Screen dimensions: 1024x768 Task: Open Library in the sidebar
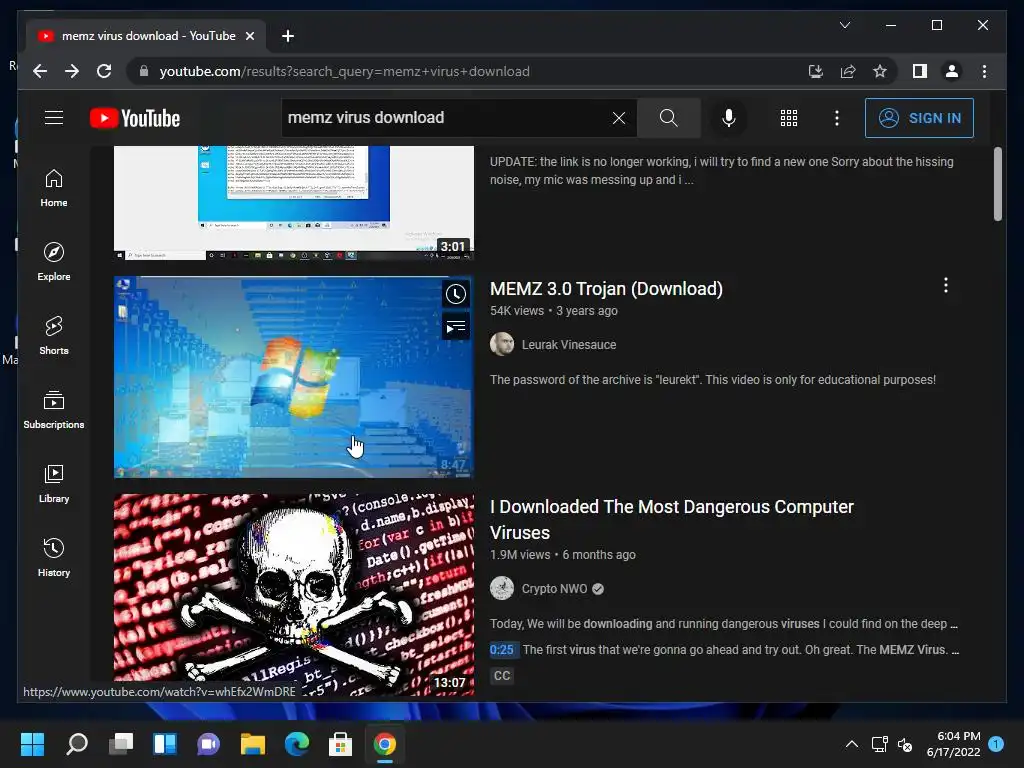(x=54, y=483)
